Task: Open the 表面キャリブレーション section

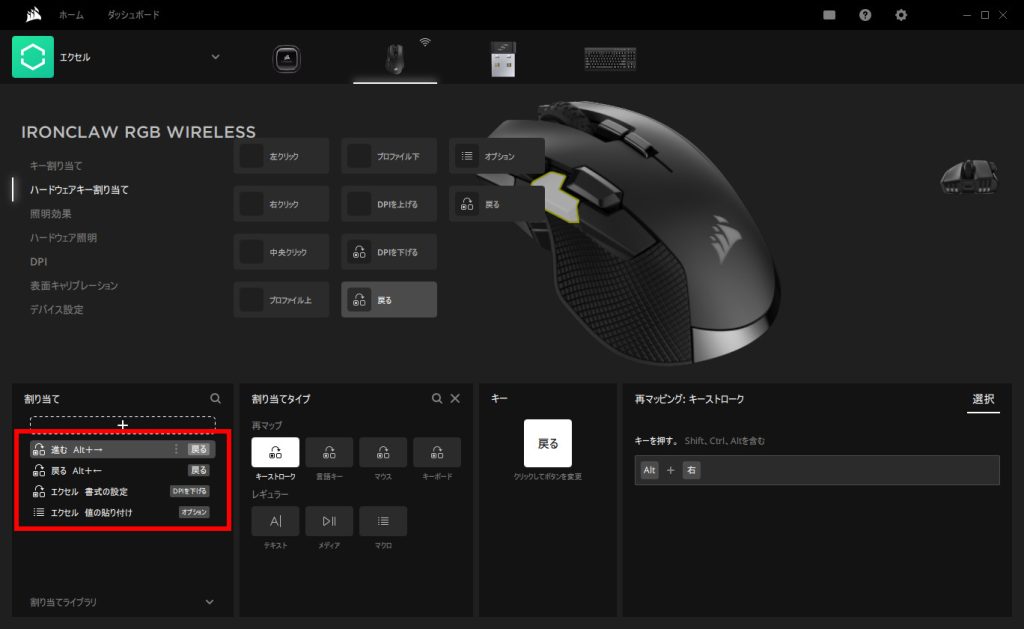Action: 74,285
